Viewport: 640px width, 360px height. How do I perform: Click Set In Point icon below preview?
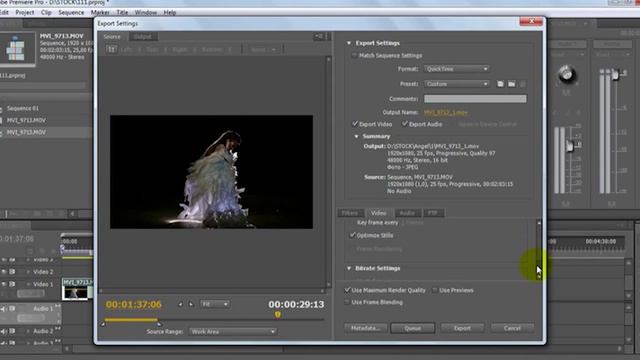[x=180, y=304]
